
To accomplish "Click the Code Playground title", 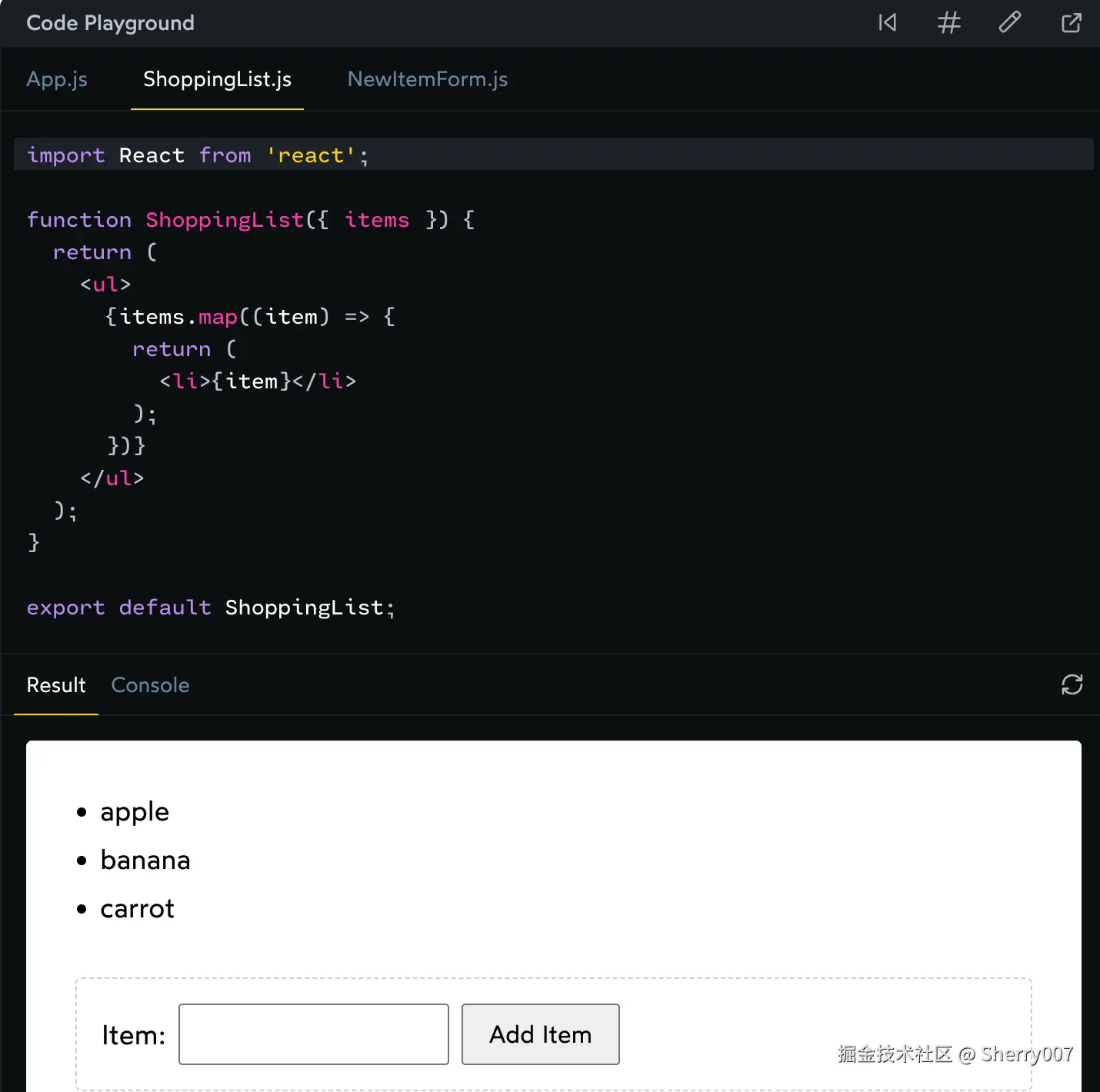I will 110,23.
